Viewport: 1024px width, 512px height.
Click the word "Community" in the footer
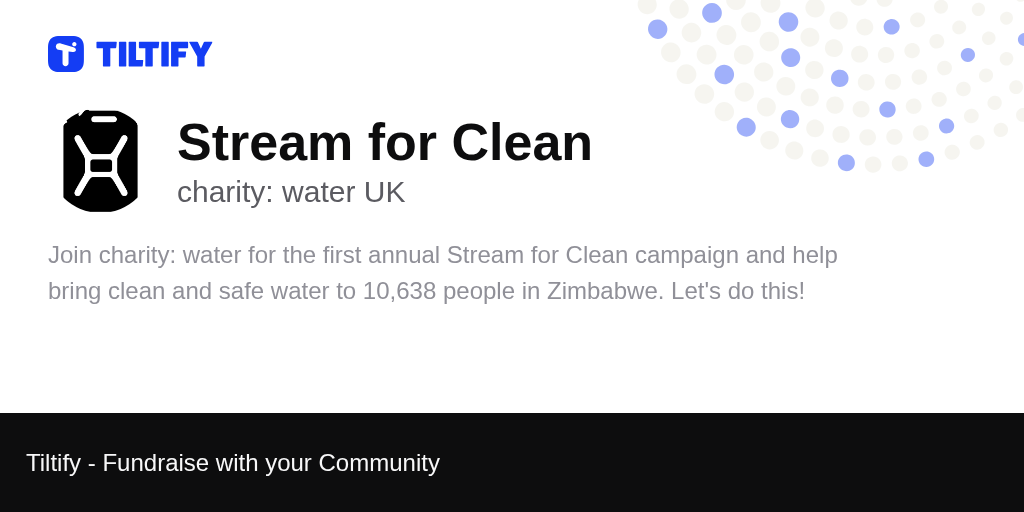tap(379, 463)
